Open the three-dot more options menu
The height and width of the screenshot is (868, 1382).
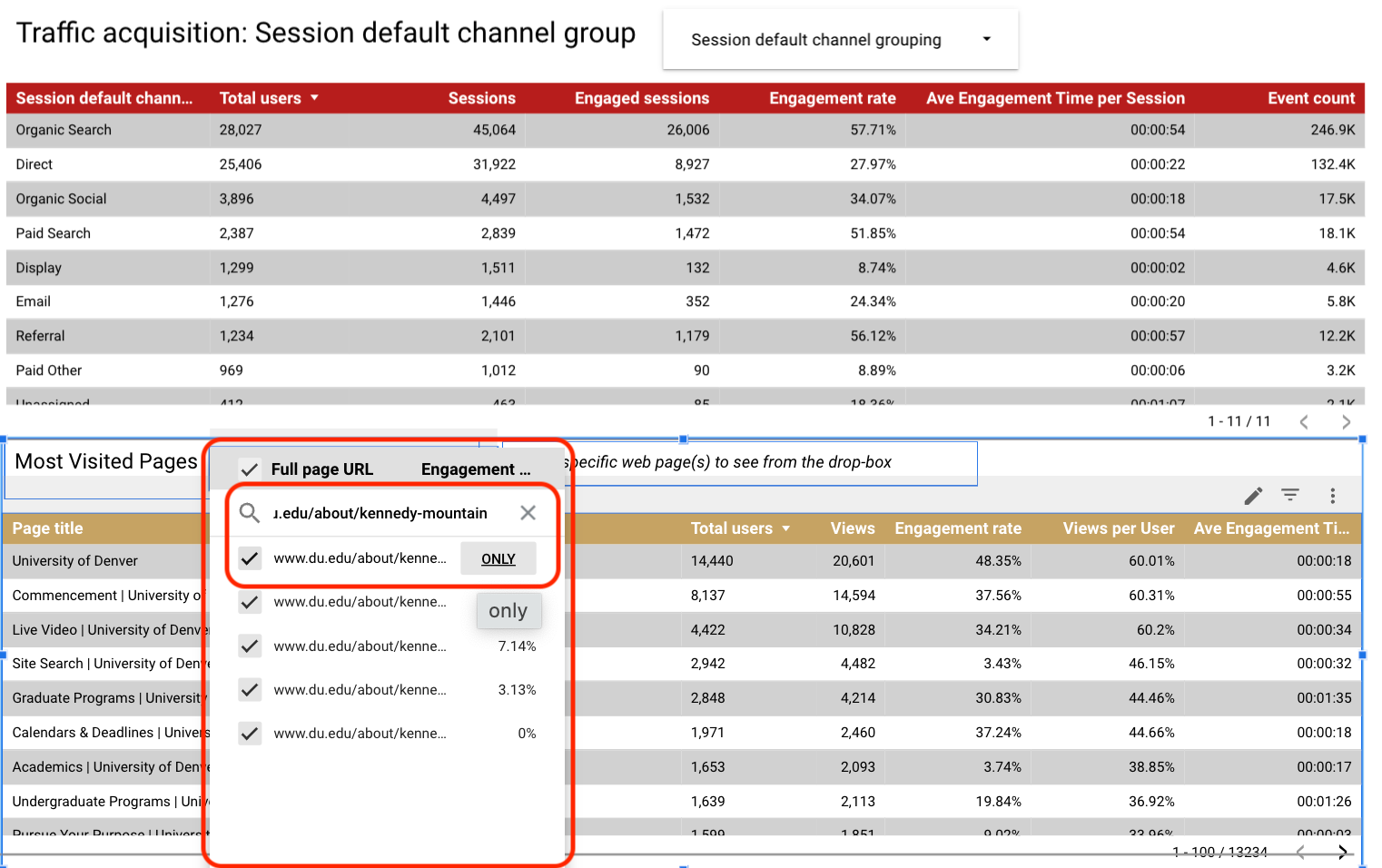coord(1332,496)
